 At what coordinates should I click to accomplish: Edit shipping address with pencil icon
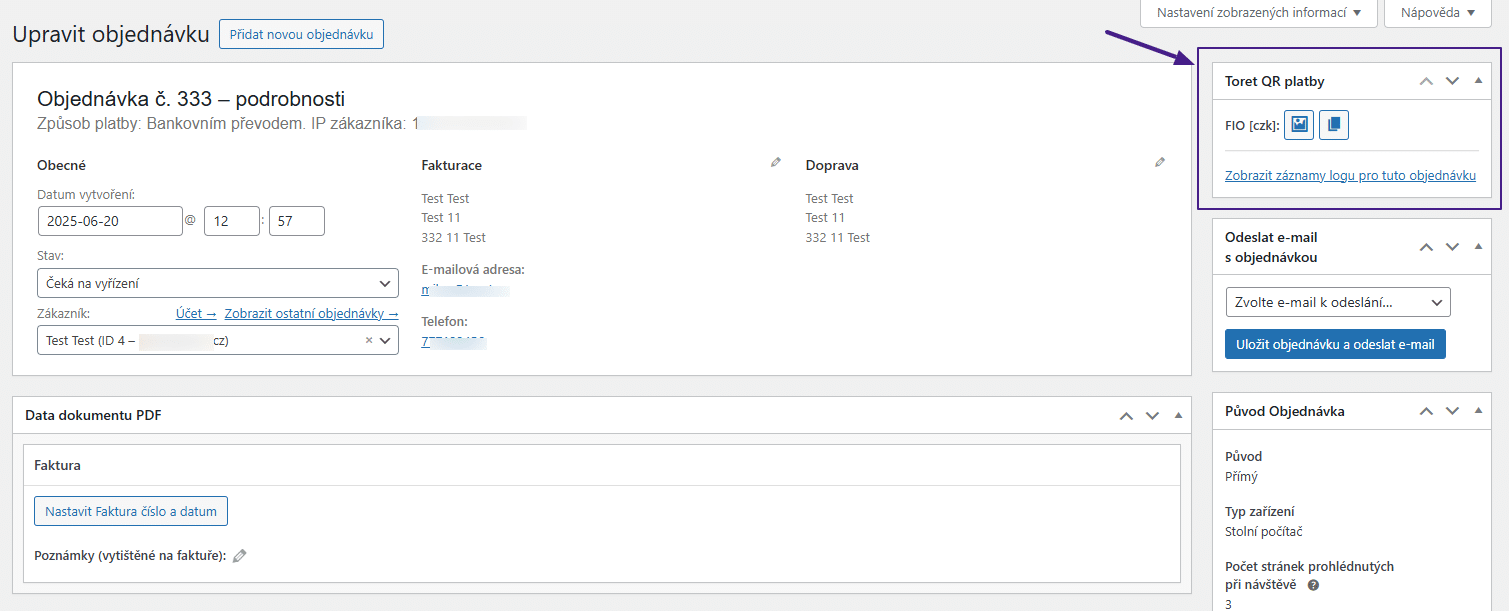click(1160, 162)
